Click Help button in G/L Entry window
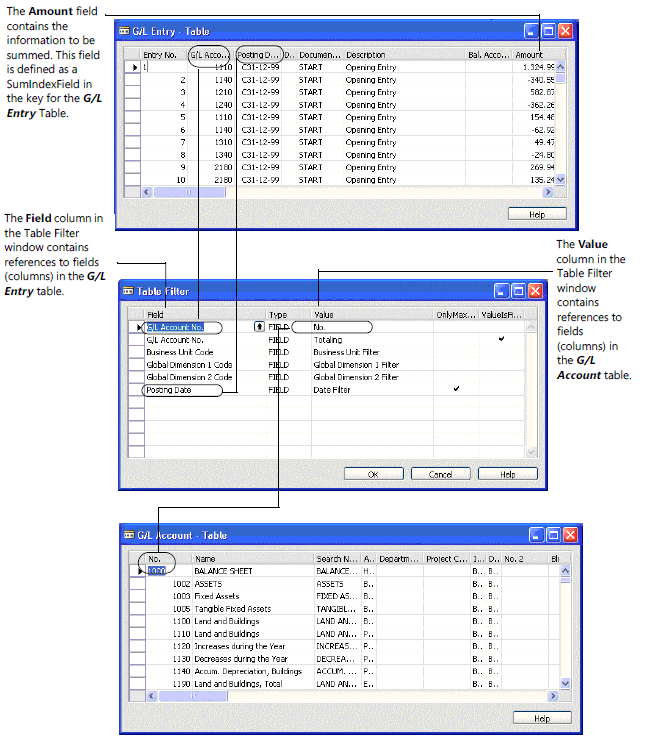Image resolution: width=649 pixels, height=738 pixels. tap(538, 214)
